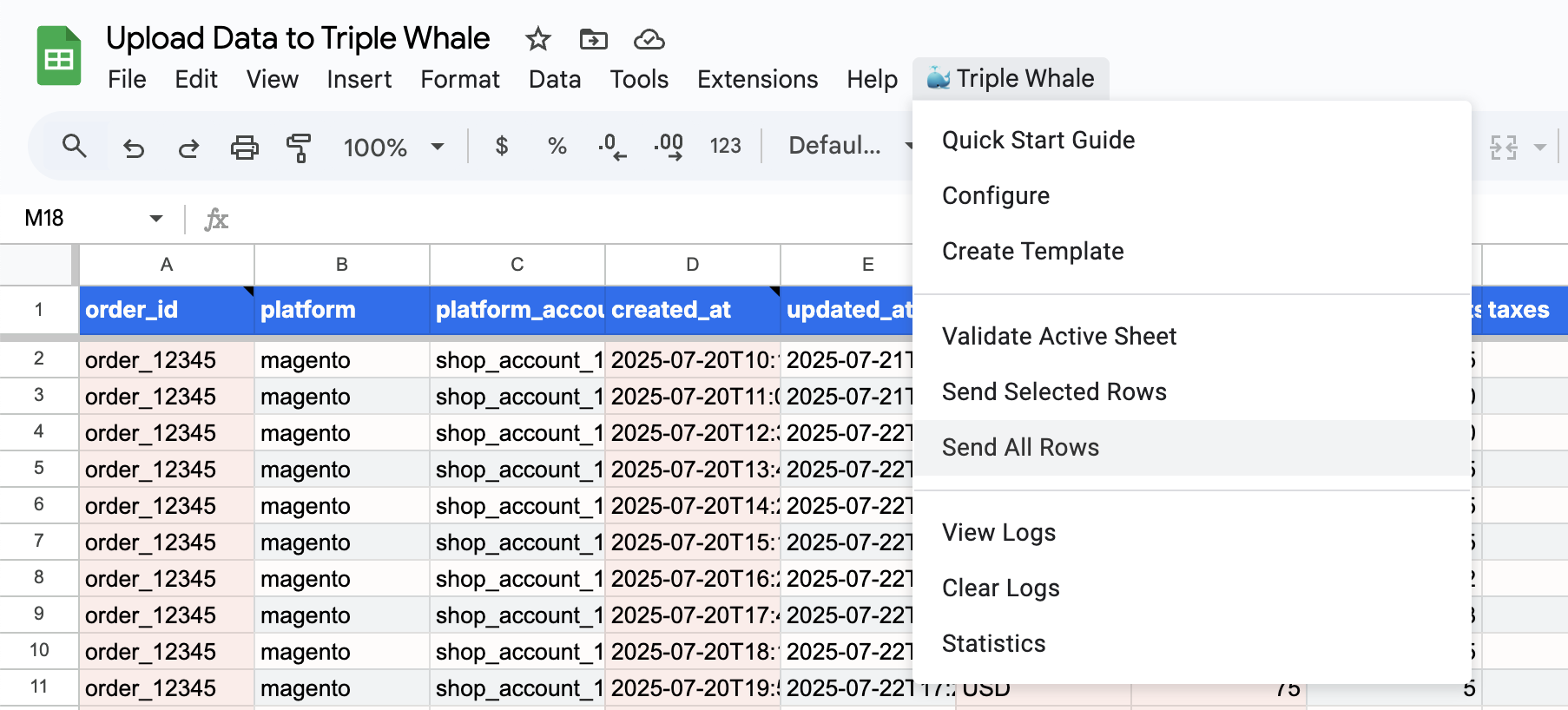Viewport: 1568px width, 710px height.
Task: Click the order_id header cell
Action: [167, 310]
